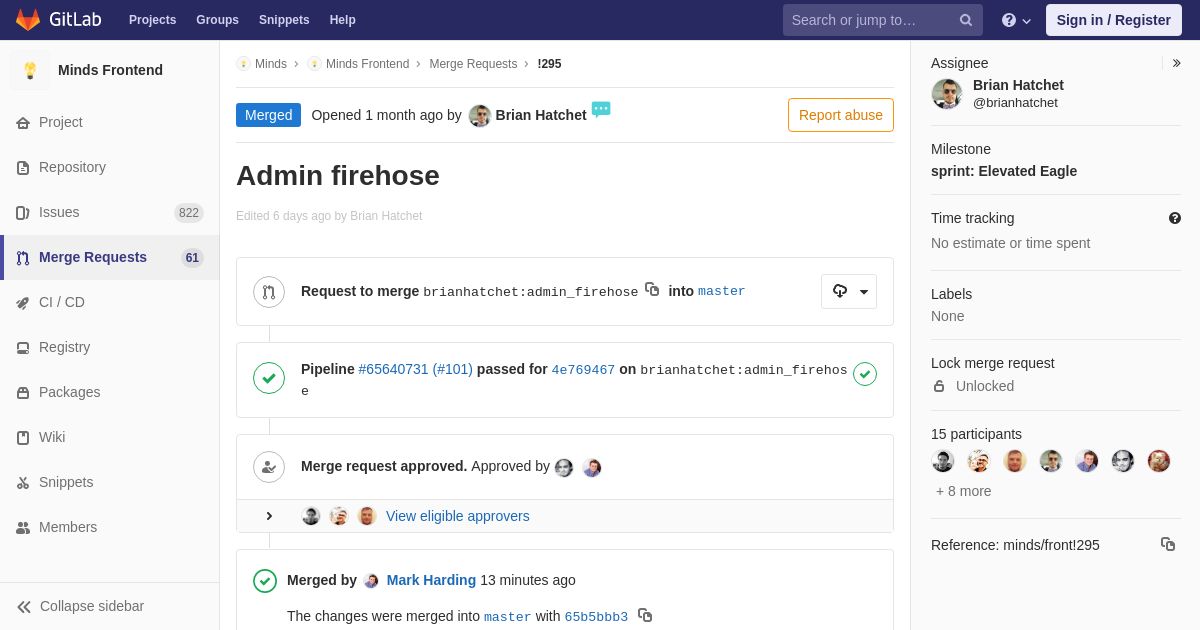Click the first contribution speech bubble icon
This screenshot has width=1200, height=630.
(x=601, y=109)
